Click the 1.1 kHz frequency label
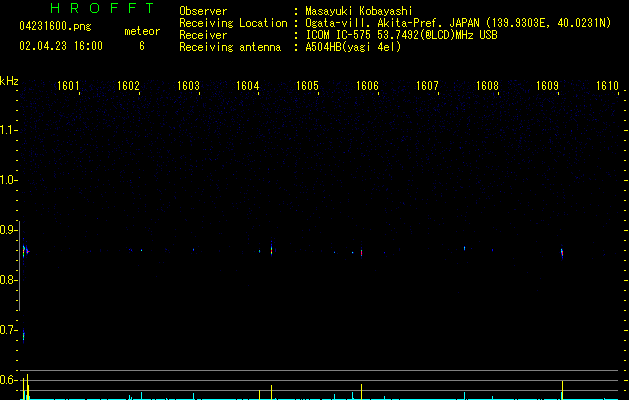The width and height of the screenshot is (629, 400). (x=8, y=130)
